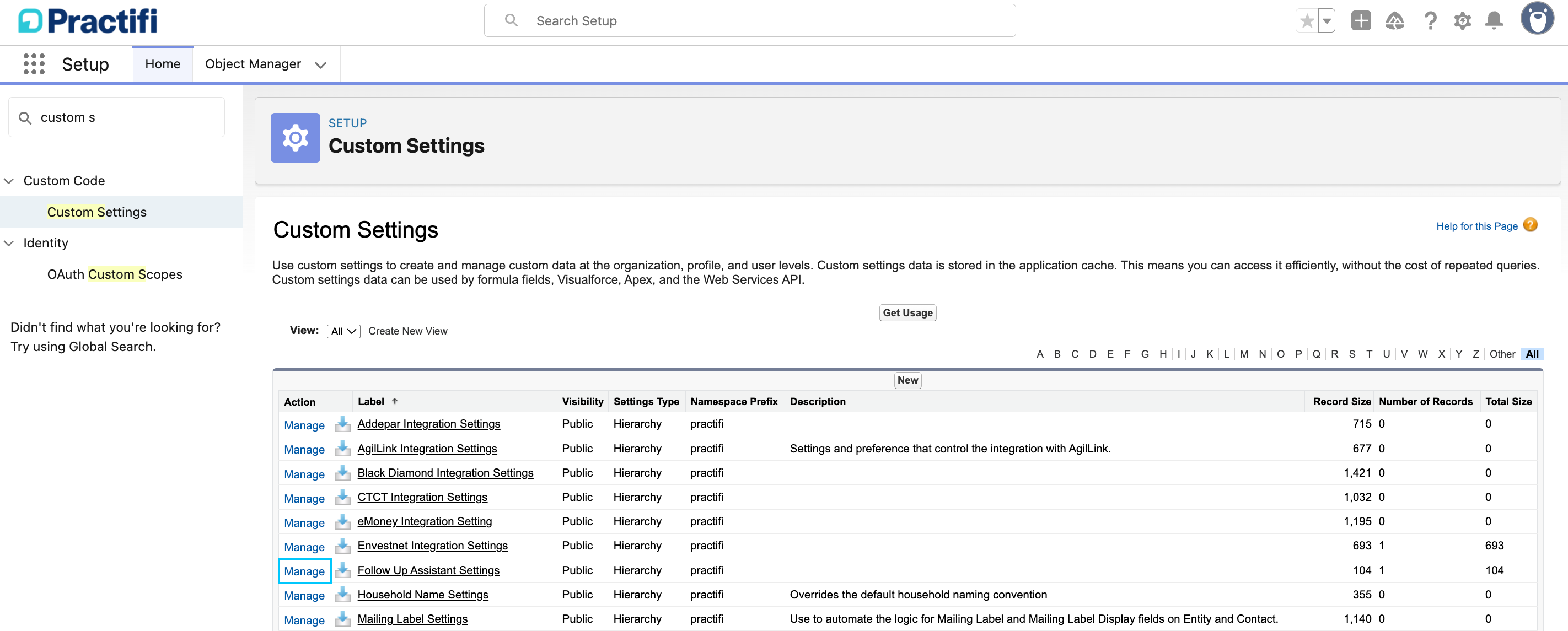This screenshot has height=631, width=1568.
Task: Click the orange help icon beside Help for this Page
Action: (1531, 225)
